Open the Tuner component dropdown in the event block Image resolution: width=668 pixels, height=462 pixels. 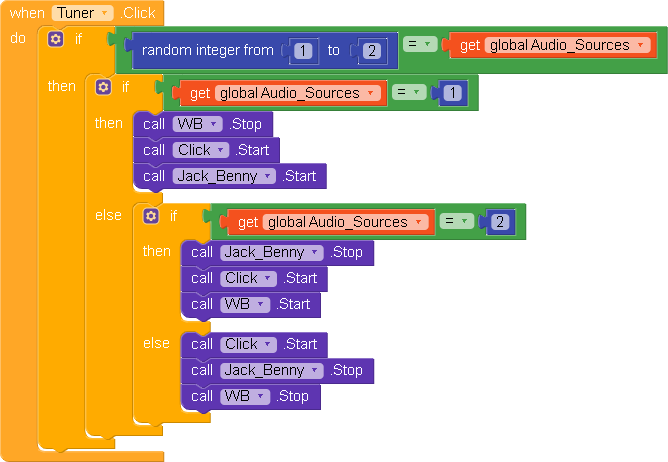(x=83, y=13)
